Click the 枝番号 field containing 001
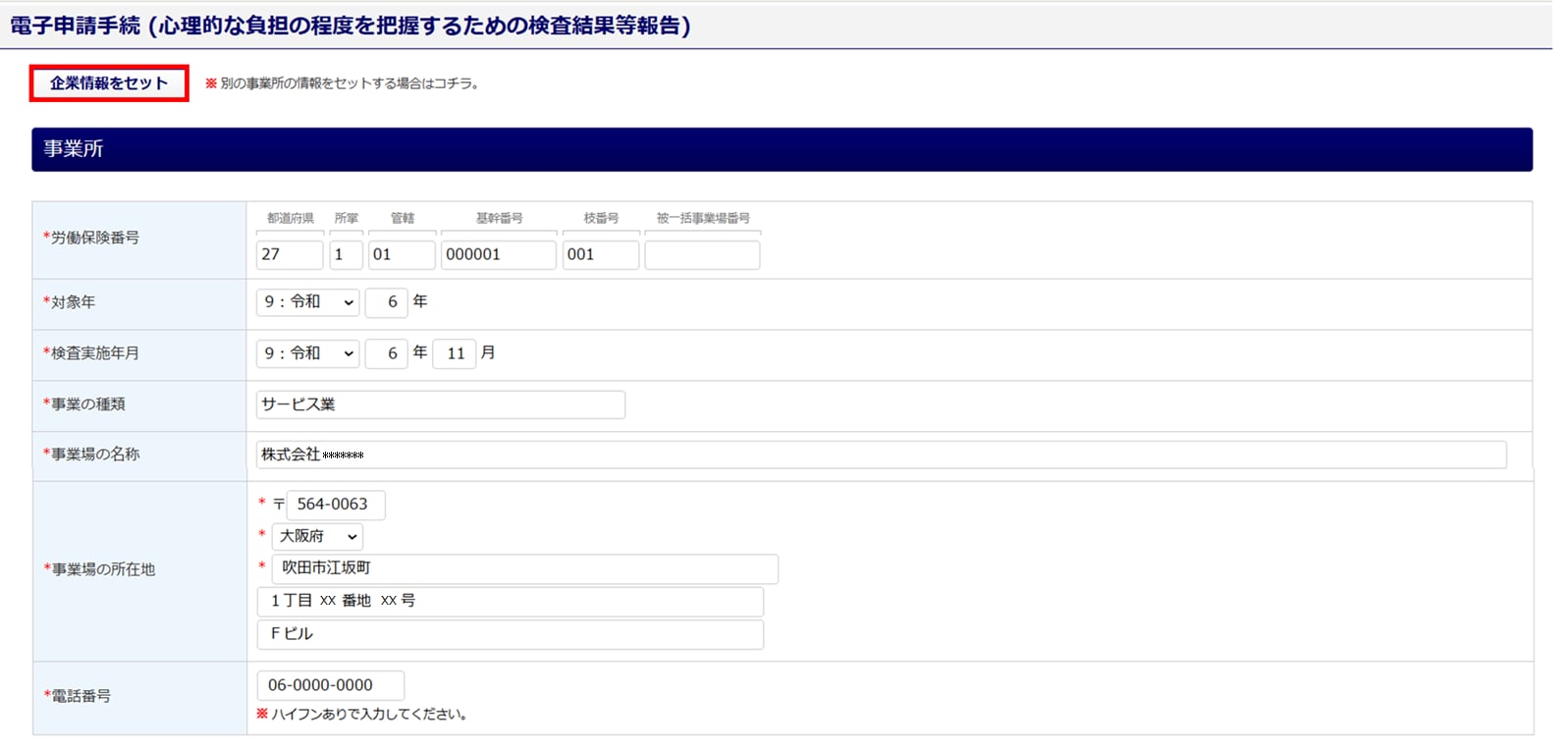1568x749 pixels. (600, 255)
